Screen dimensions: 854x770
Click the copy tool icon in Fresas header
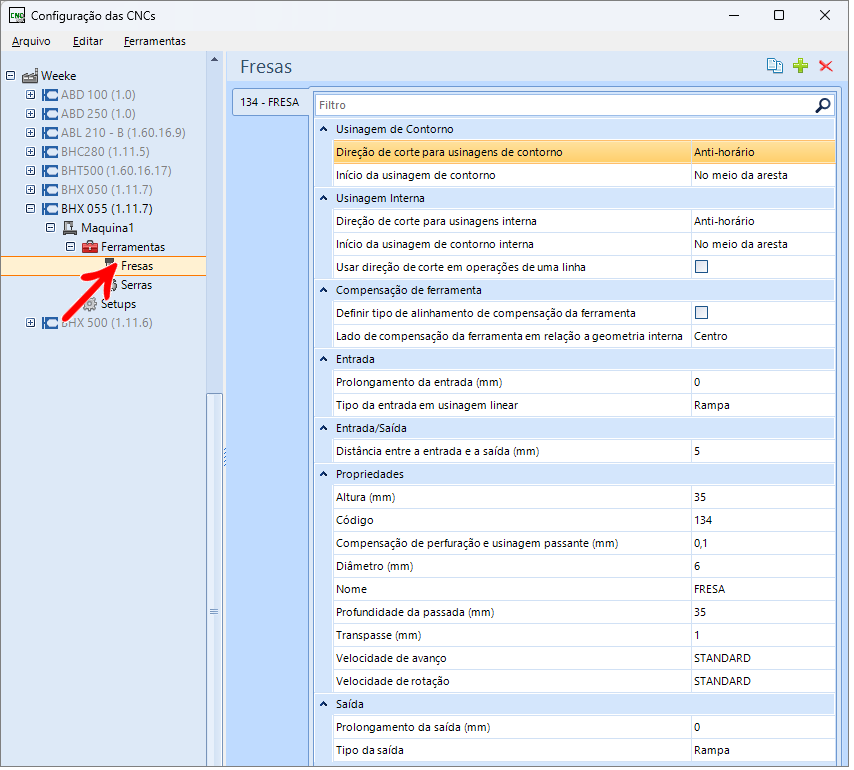pyautogui.click(x=774, y=66)
